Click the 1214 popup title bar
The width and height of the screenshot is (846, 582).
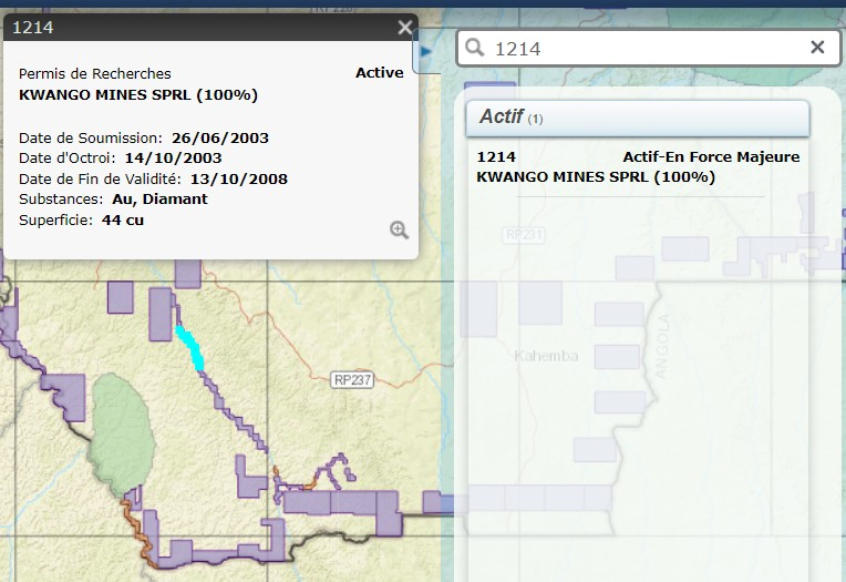pyautogui.click(x=200, y=28)
